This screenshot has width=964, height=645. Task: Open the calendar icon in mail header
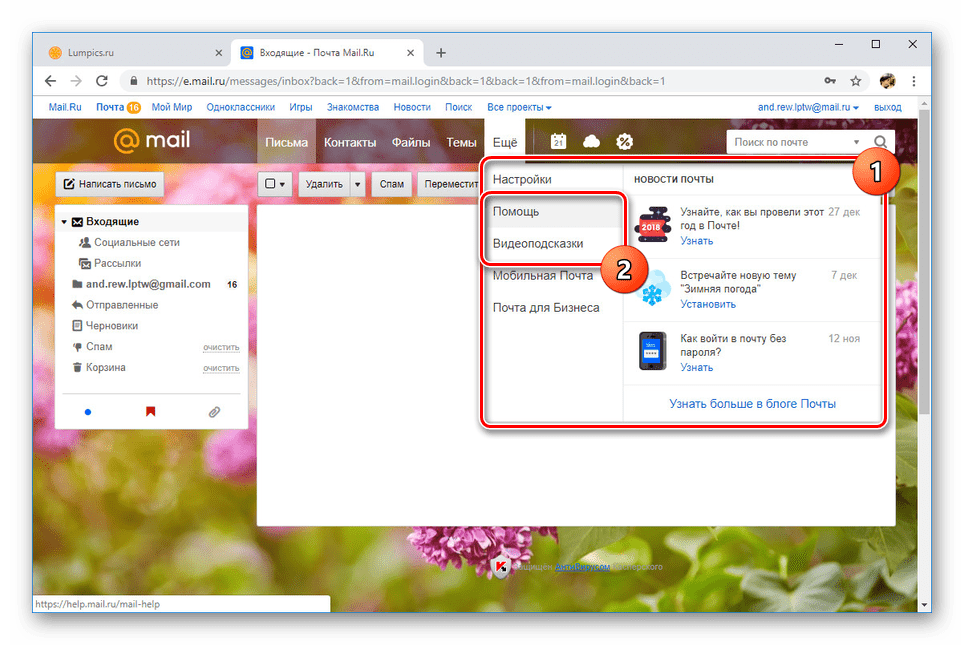coord(558,141)
